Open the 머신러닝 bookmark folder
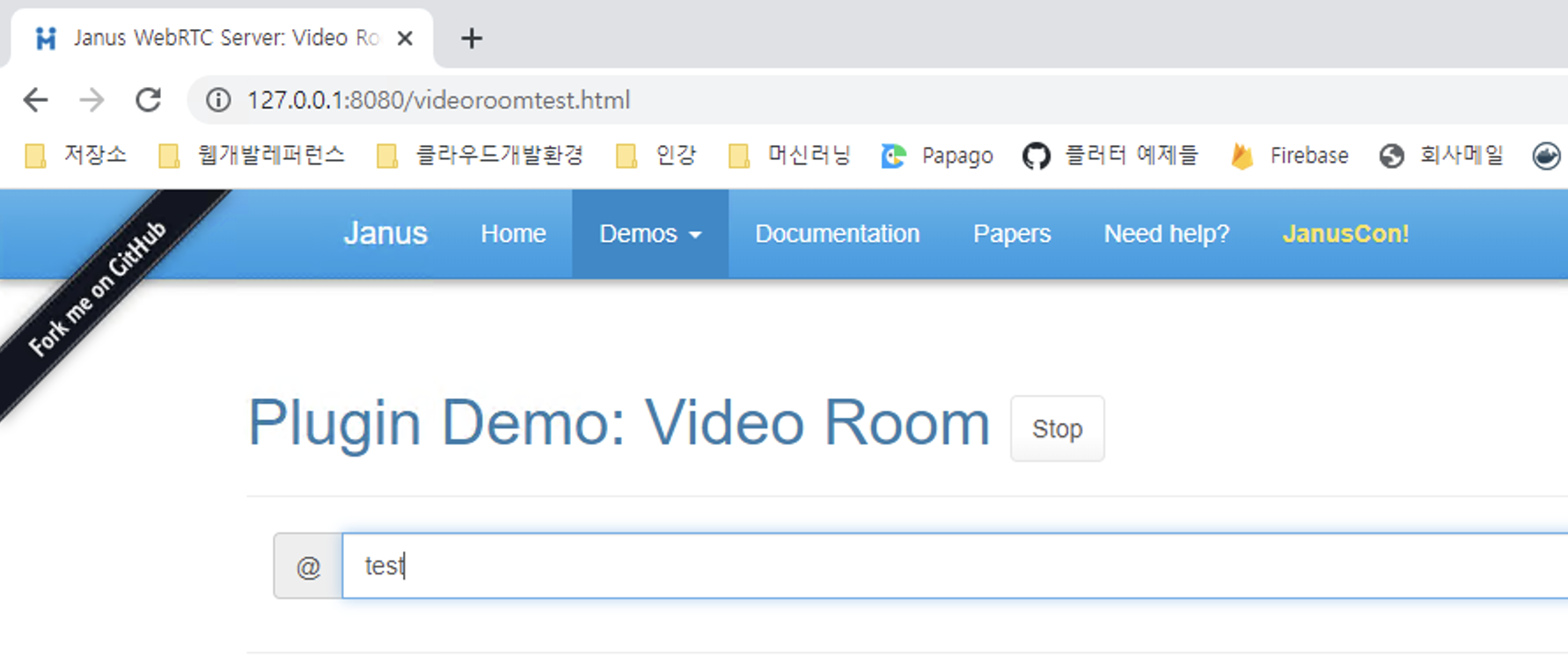This screenshot has height=672, width=1568. pyautogui.click(x=790, y=156)
